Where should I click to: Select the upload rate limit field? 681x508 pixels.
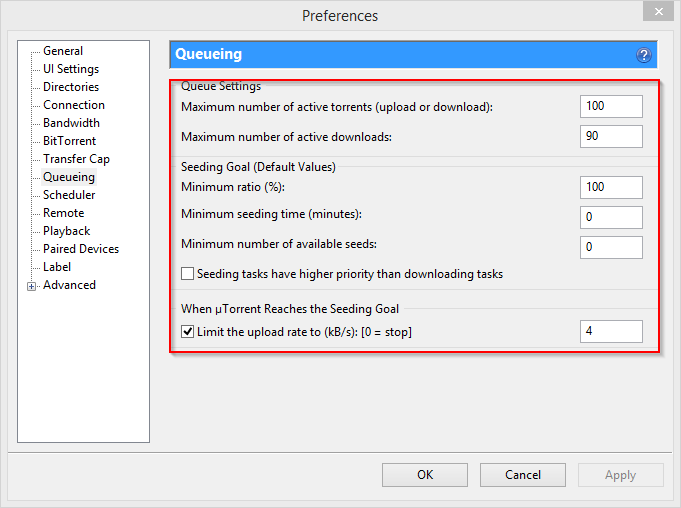pos(611,331)
